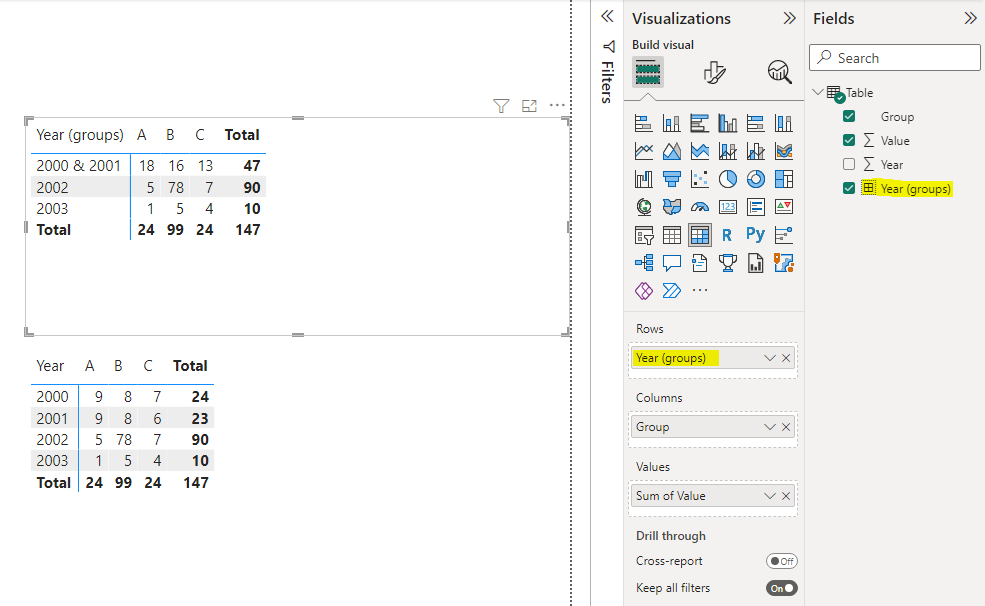Insert a funnel chart visual

672,179
